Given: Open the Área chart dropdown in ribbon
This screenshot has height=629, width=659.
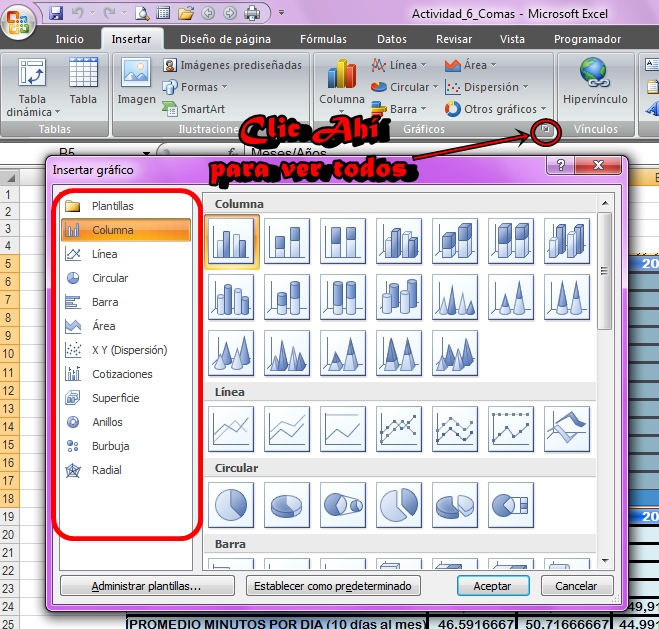Looking at the screenshot, I should tap(471, 65).
